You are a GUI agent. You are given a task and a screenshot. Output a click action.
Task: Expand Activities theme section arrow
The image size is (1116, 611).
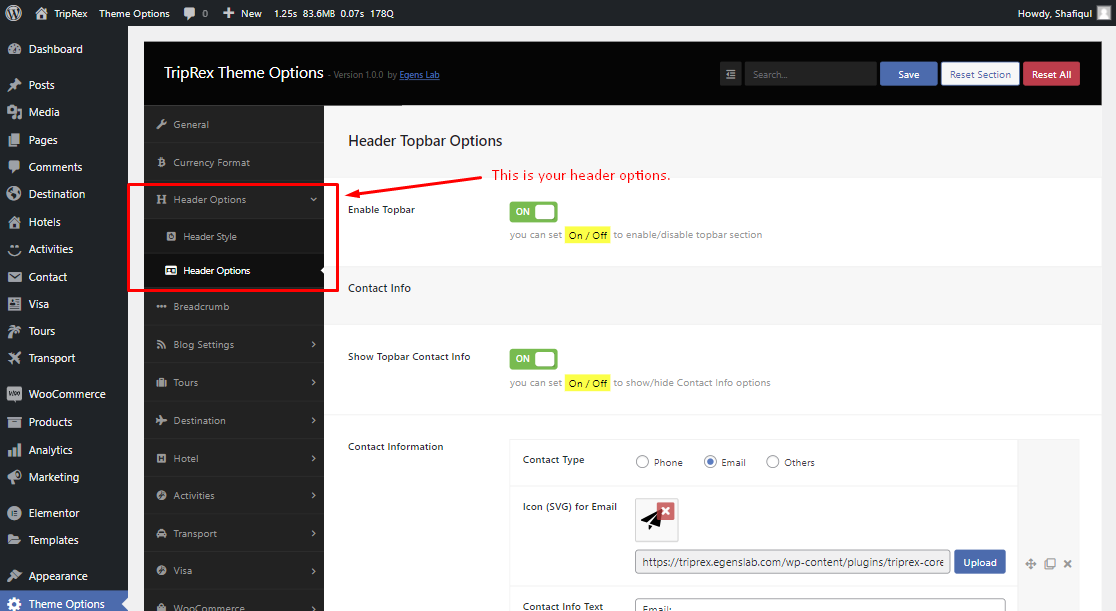coord(313,496)
